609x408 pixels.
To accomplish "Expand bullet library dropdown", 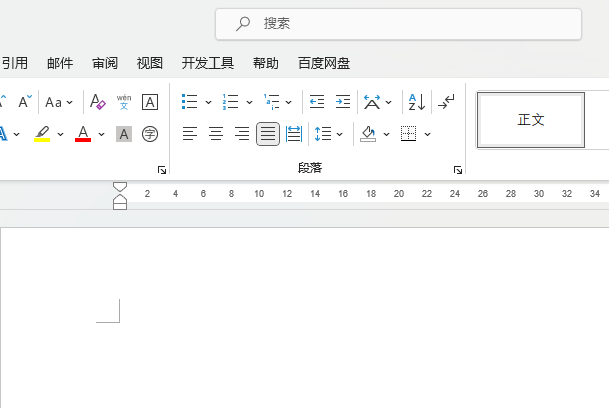I will pyautogui.click(x=209, y=102).
